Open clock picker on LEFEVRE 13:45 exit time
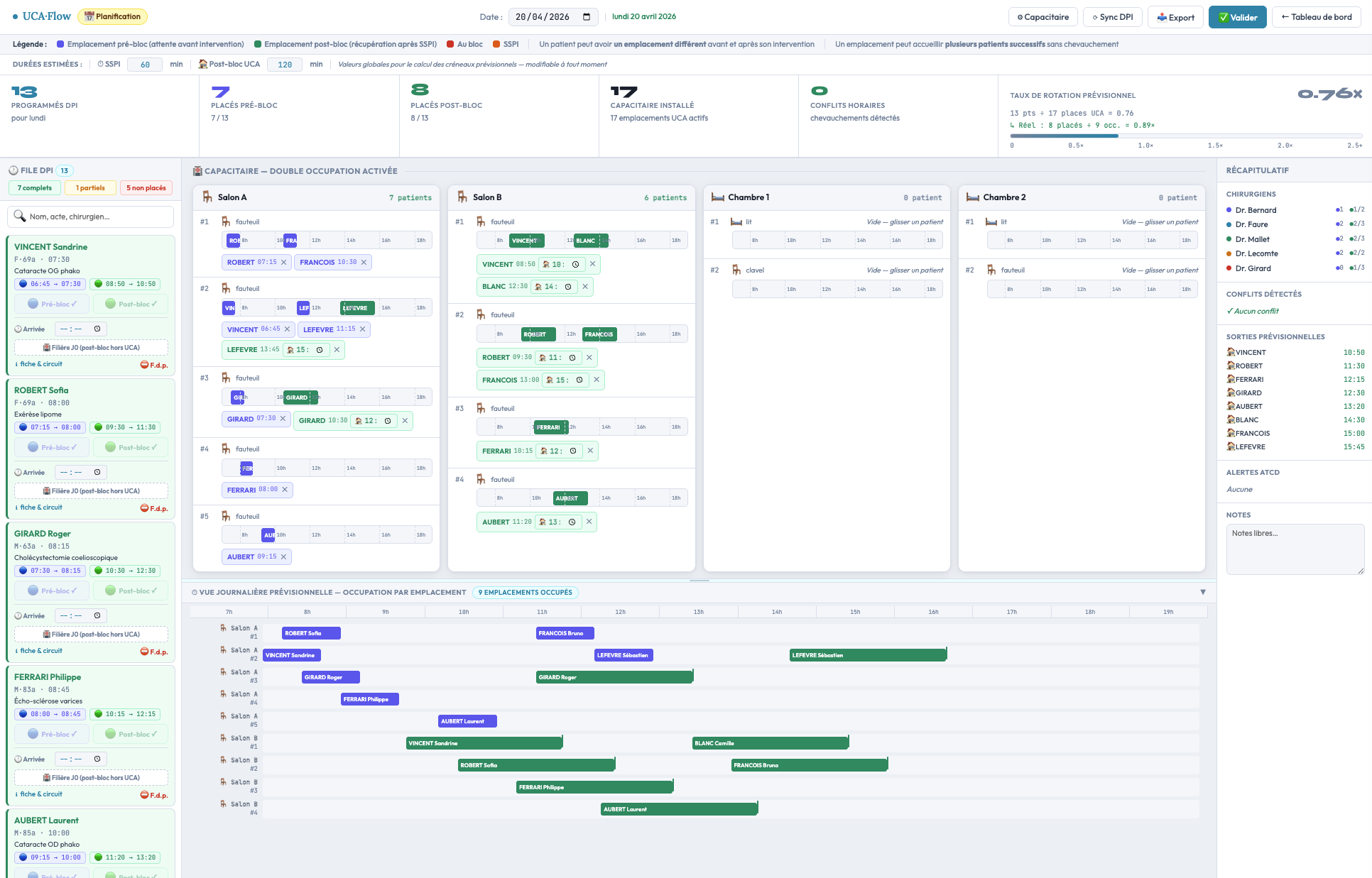Viewport: 1372px width, 878px height. [x=320, y=350]
